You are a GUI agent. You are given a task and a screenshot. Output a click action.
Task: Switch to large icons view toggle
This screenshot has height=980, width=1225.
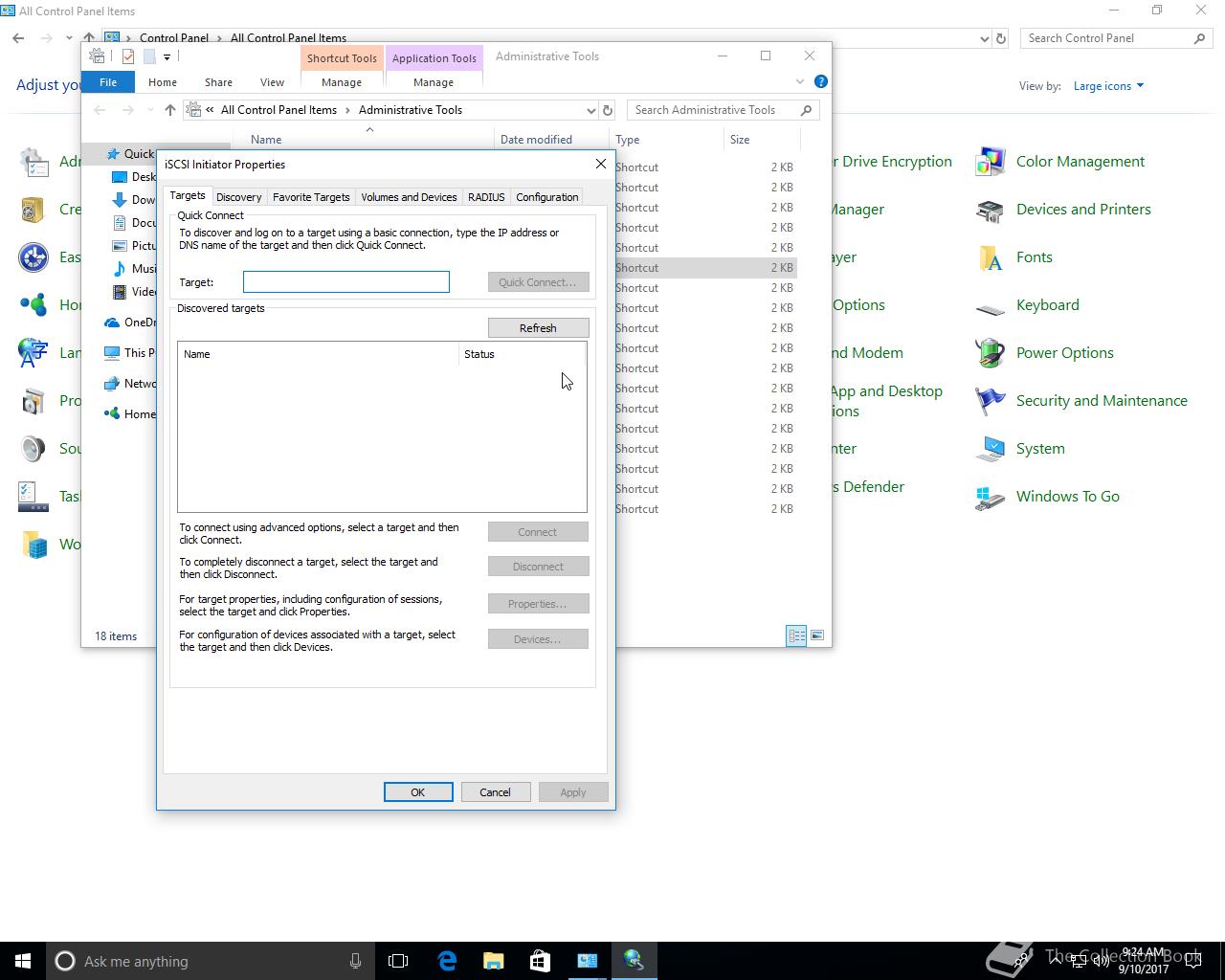click(816, 635)
